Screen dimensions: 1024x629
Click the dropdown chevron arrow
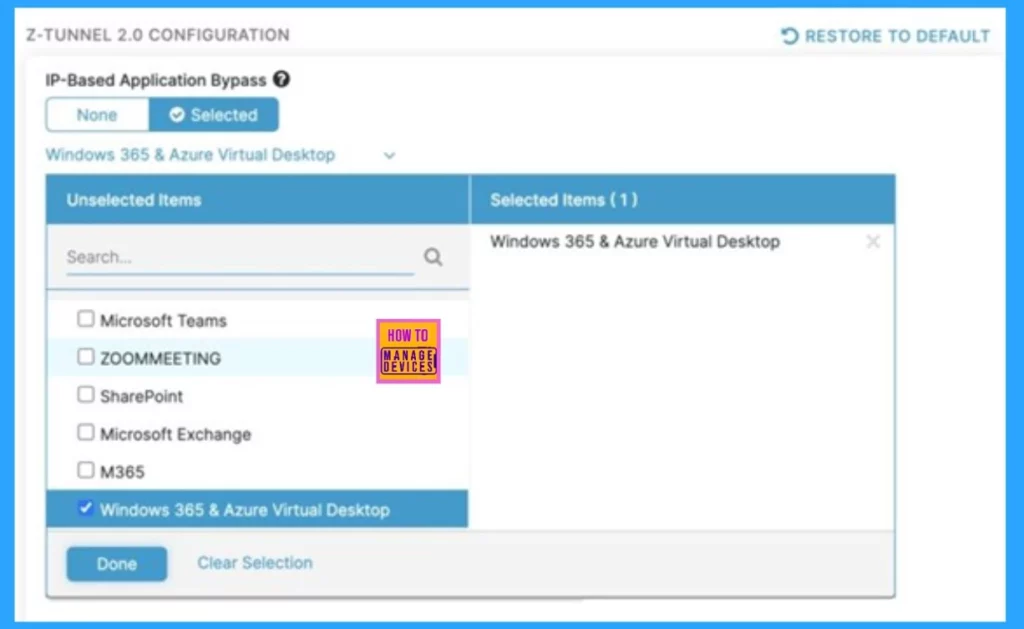pos(389,155)
